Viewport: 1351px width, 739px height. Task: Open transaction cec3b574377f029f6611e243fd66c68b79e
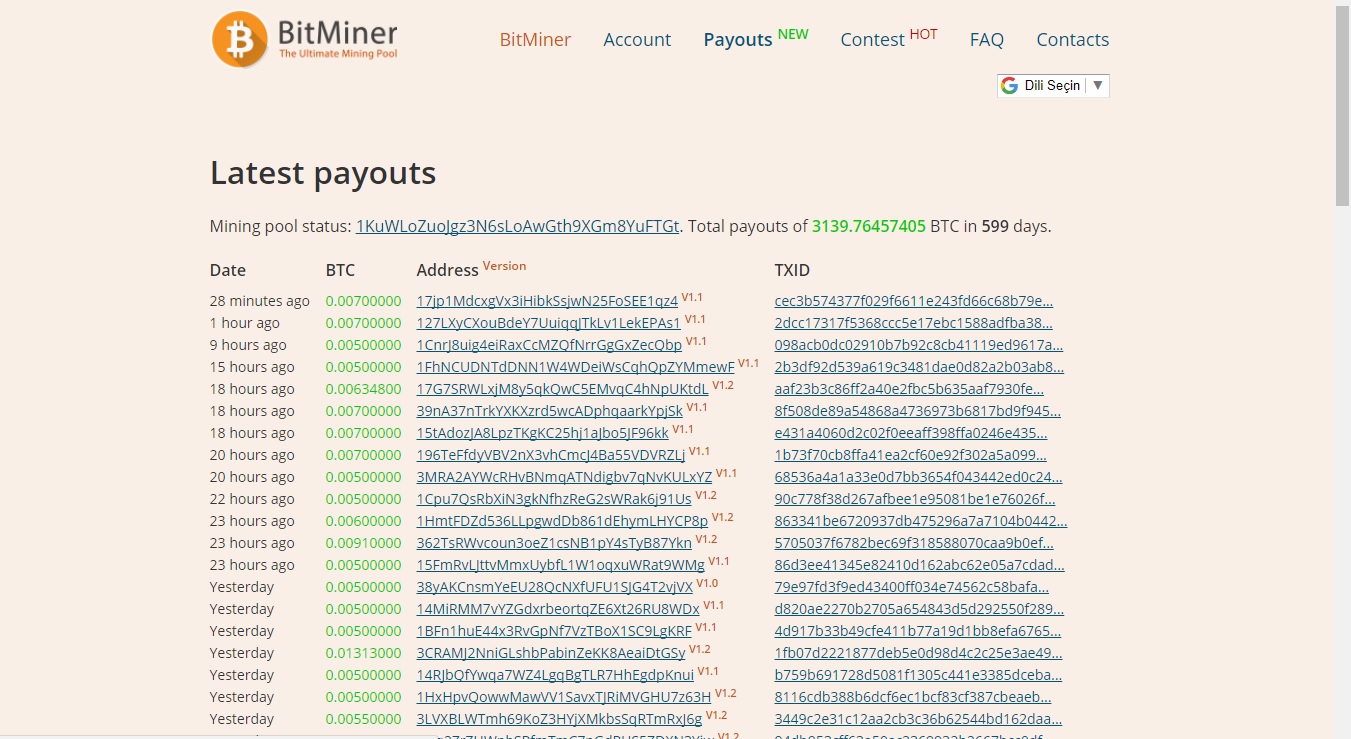[x=914, y=301]
